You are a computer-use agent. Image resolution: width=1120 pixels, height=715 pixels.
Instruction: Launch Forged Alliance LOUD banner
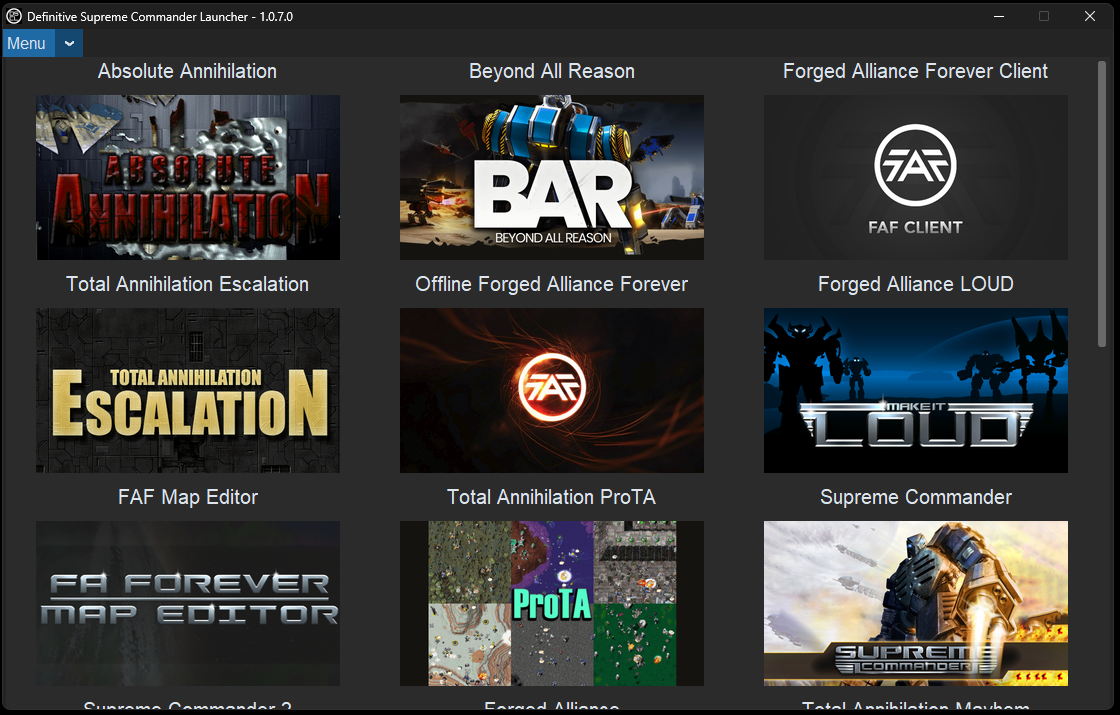[916, 390]
